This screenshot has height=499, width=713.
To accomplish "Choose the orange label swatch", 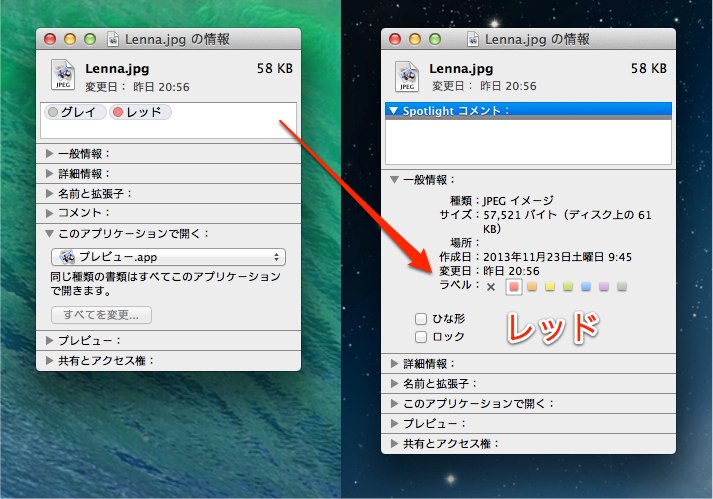I will pos(532,287).
